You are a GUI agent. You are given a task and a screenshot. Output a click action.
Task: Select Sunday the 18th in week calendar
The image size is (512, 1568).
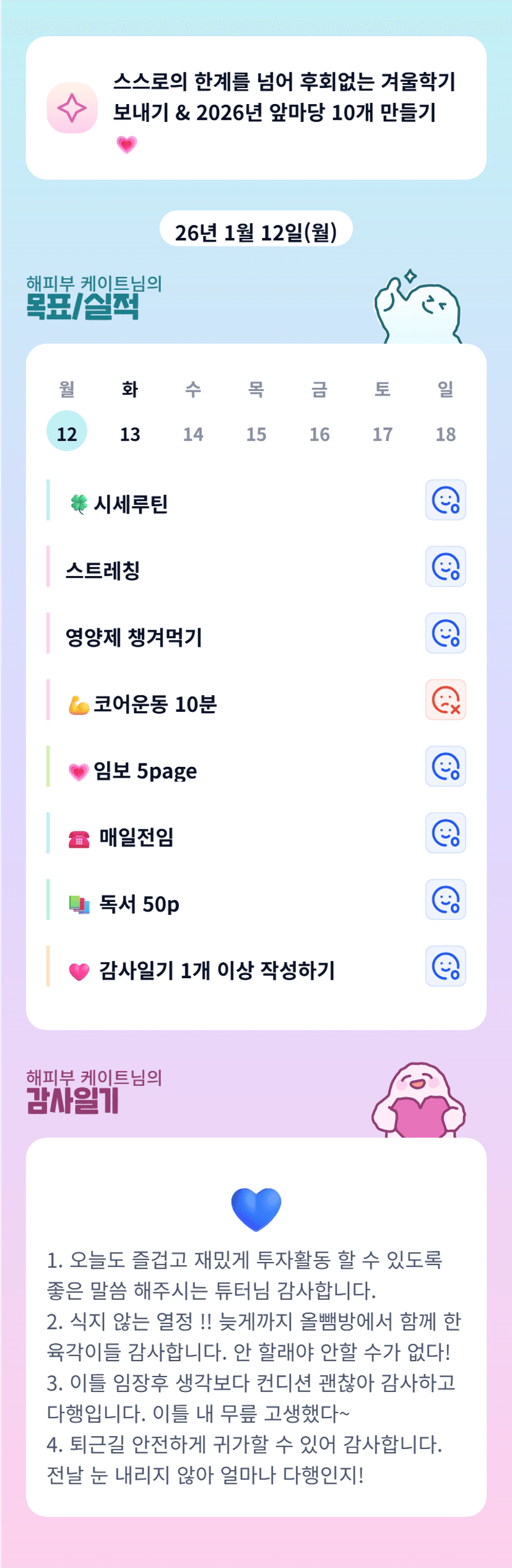coord(445,434)
